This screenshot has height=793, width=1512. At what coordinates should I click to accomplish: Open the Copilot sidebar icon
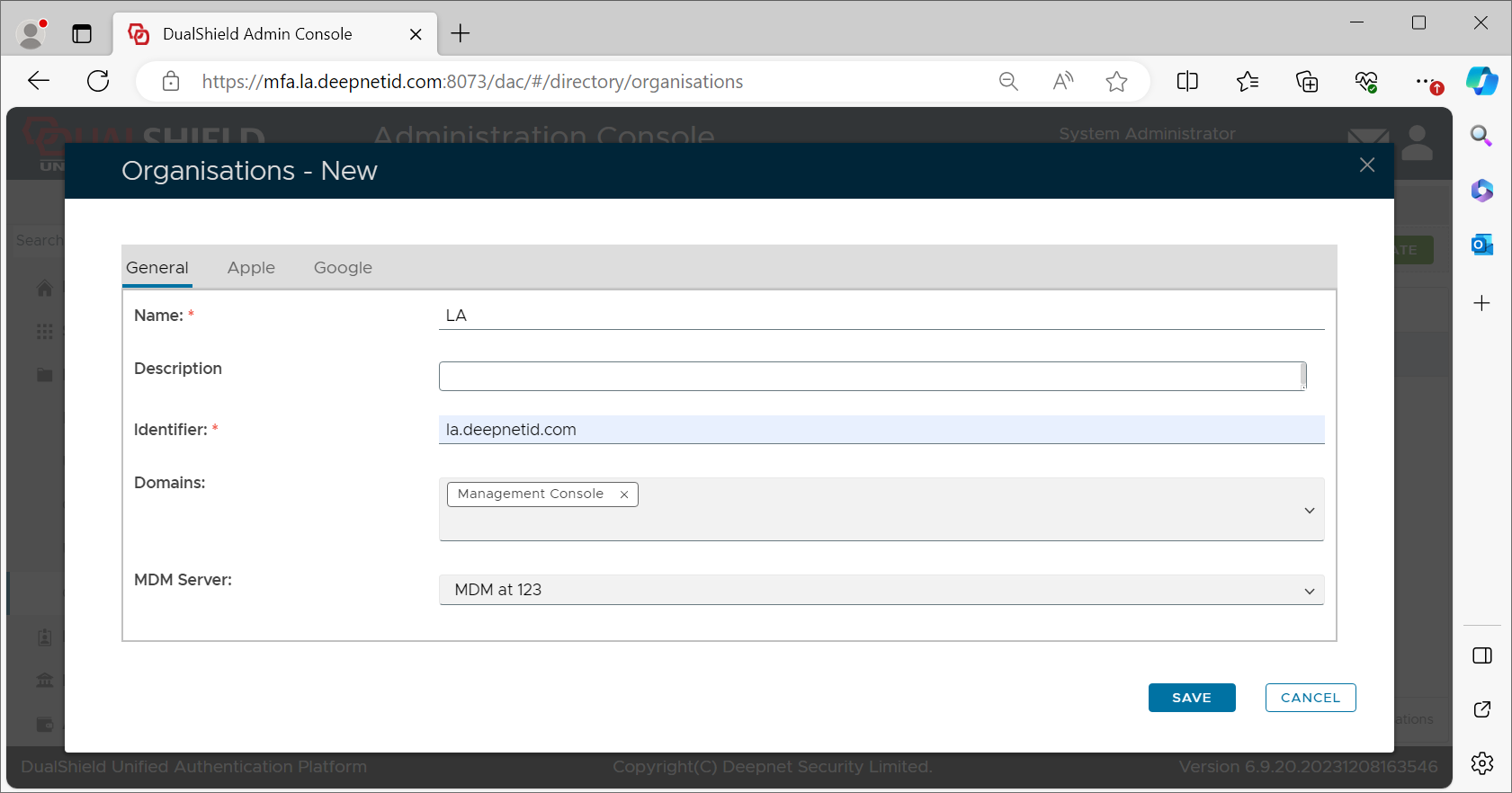click(x=1481, y=82)
